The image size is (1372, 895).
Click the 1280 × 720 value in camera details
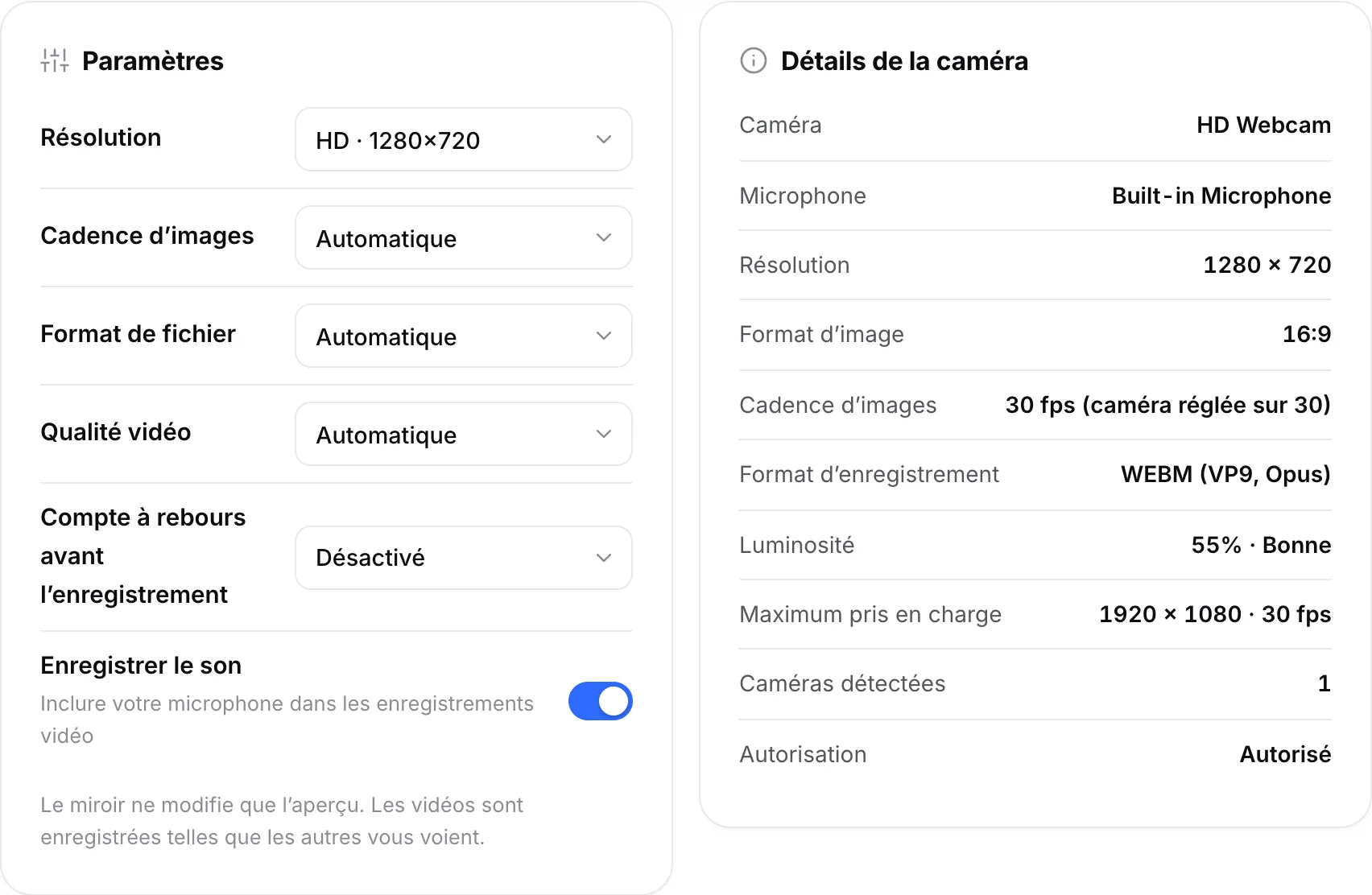(1267, 265)
